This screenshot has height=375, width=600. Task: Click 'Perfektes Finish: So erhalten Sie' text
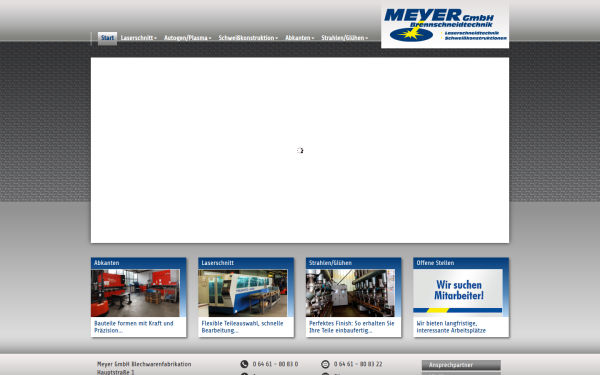tap(351, 323)
